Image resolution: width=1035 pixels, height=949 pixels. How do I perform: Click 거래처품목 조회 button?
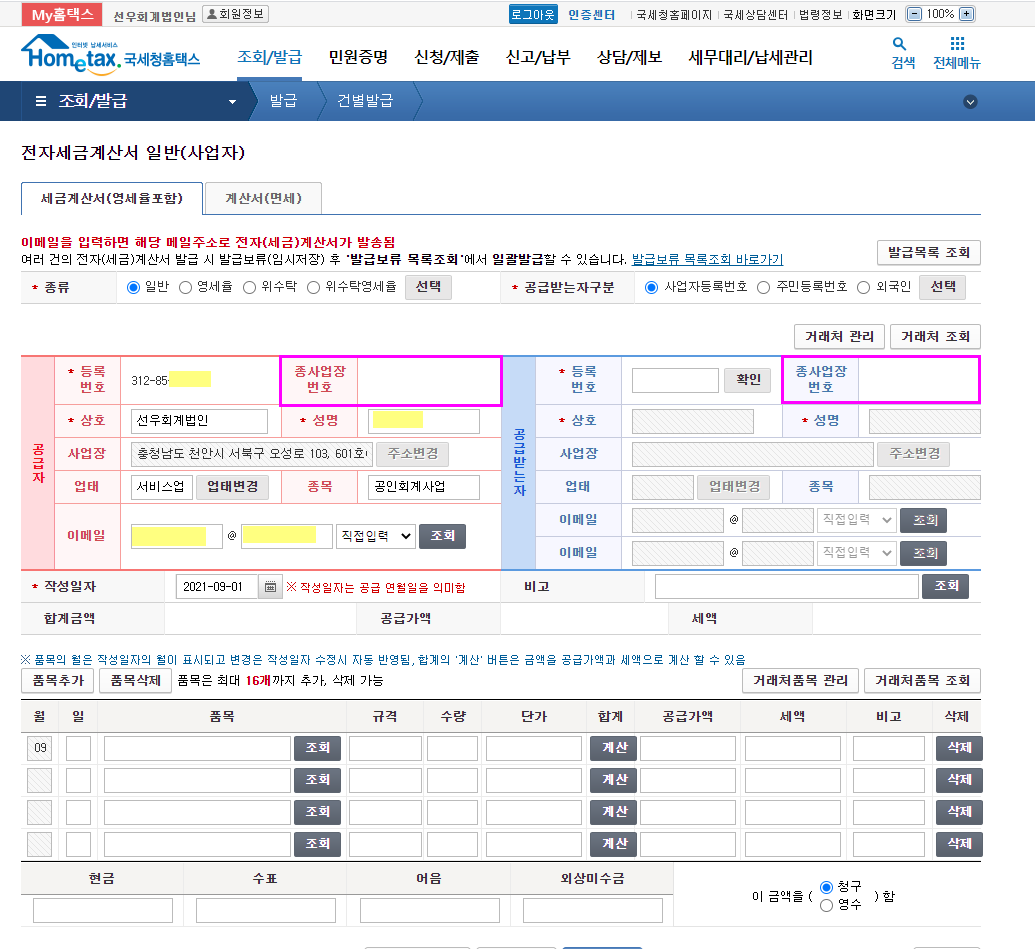(x=922, y=680)
